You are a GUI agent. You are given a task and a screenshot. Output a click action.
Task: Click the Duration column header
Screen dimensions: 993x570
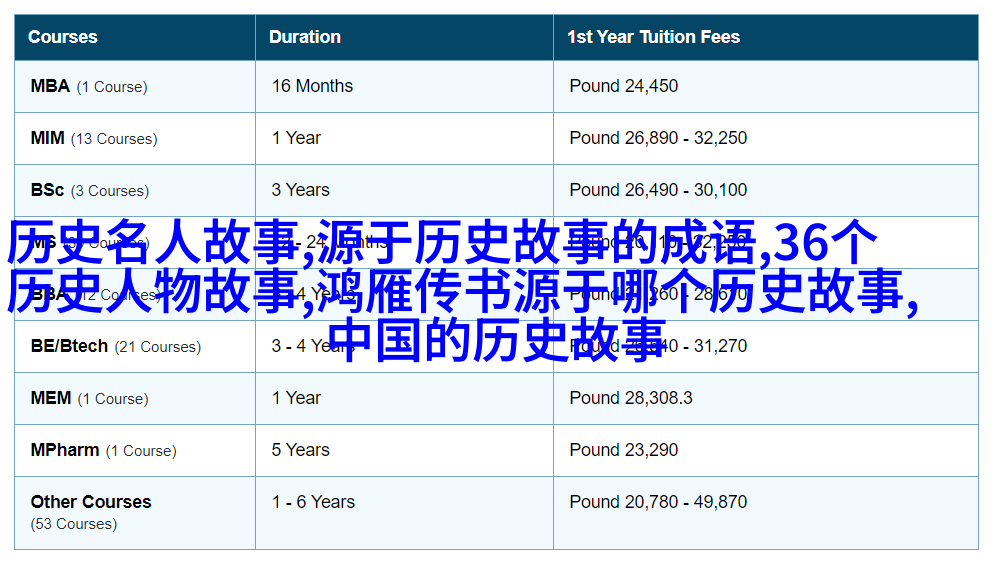click(305, 37)
